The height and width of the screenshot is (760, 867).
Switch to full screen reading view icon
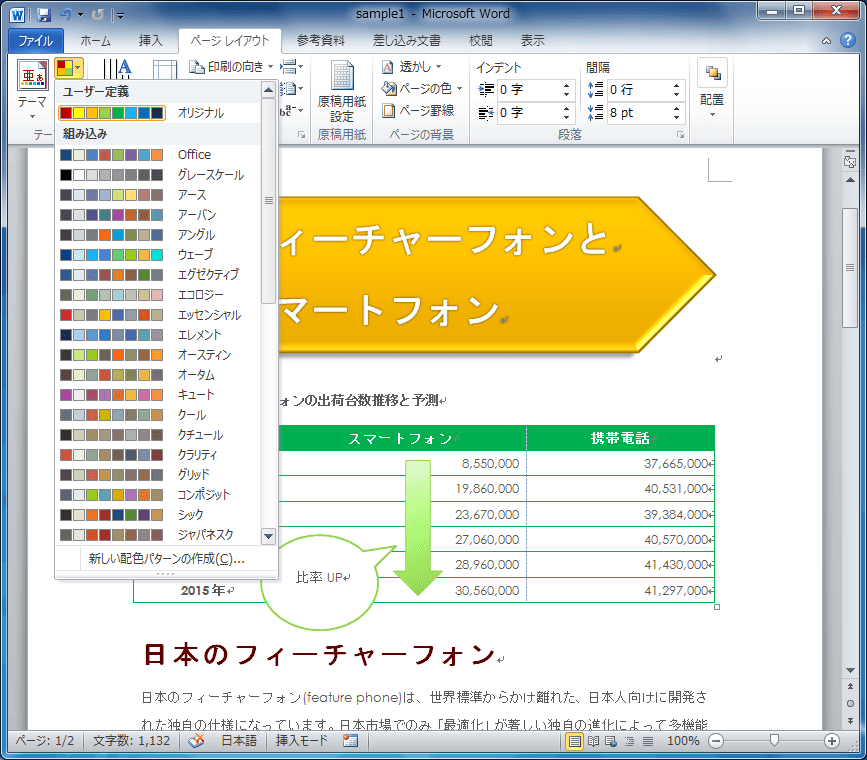[593, 741]
